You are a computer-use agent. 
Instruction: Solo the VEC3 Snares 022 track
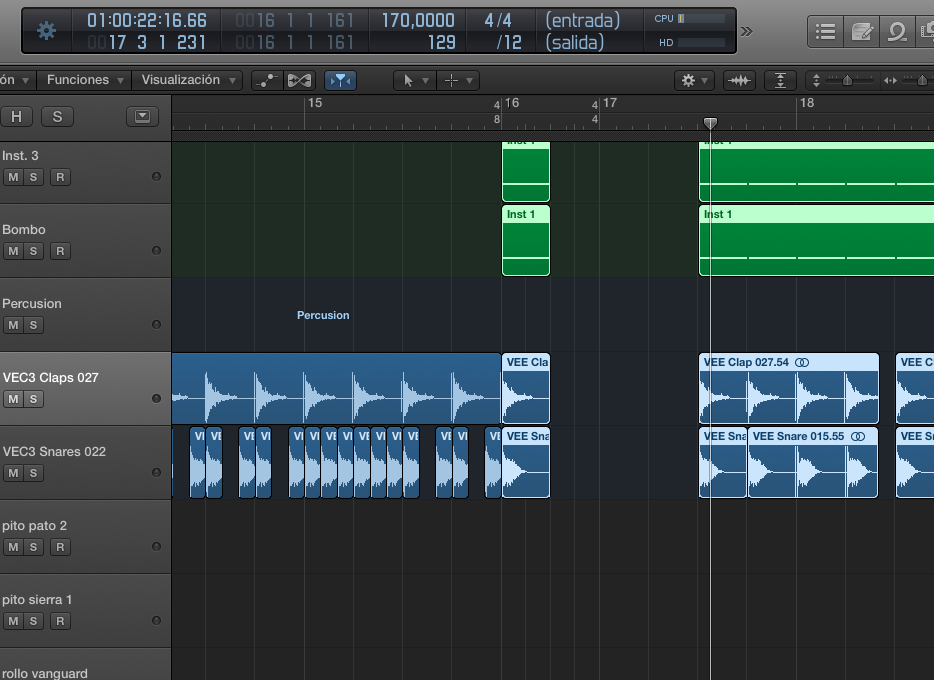click(33, 473)
